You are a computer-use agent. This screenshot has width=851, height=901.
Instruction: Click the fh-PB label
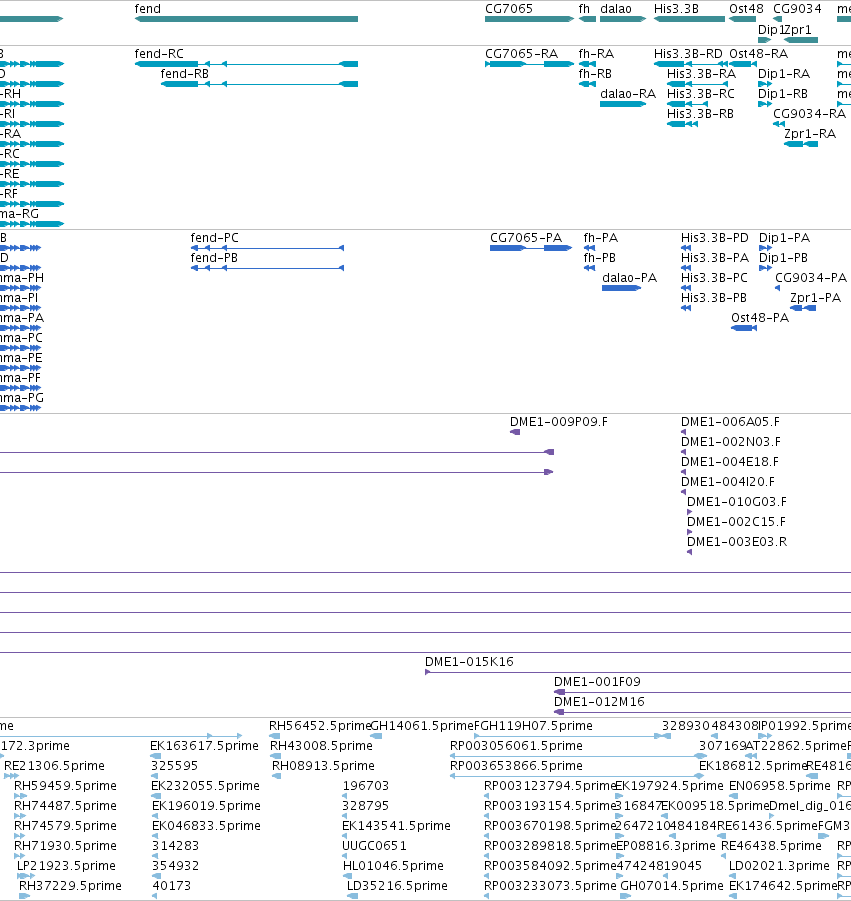click(599, 258)
